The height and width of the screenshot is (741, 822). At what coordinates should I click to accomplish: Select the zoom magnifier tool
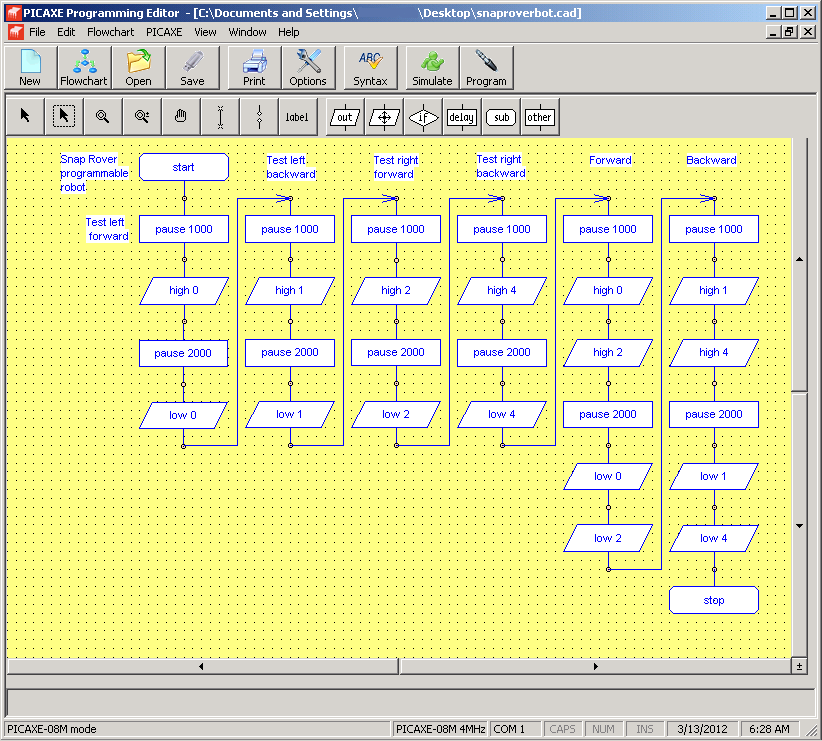(102, 116)
